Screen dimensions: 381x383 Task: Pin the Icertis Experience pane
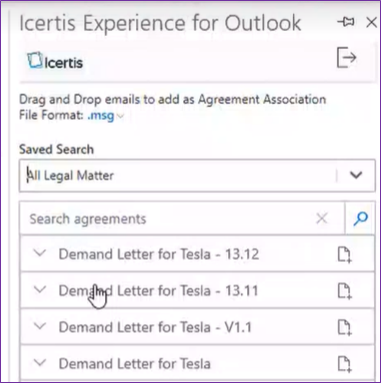pyautogui.click(x=346, y=22)
